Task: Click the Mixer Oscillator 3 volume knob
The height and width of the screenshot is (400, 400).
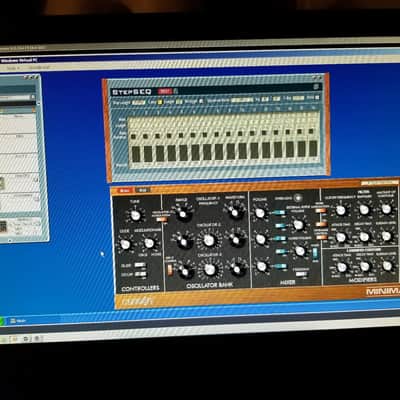Action: 262,266
